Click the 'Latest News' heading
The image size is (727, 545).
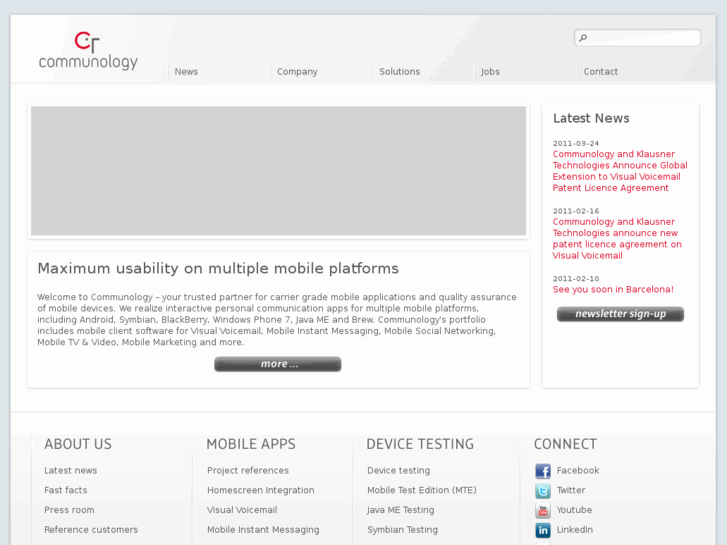[591, 118]
